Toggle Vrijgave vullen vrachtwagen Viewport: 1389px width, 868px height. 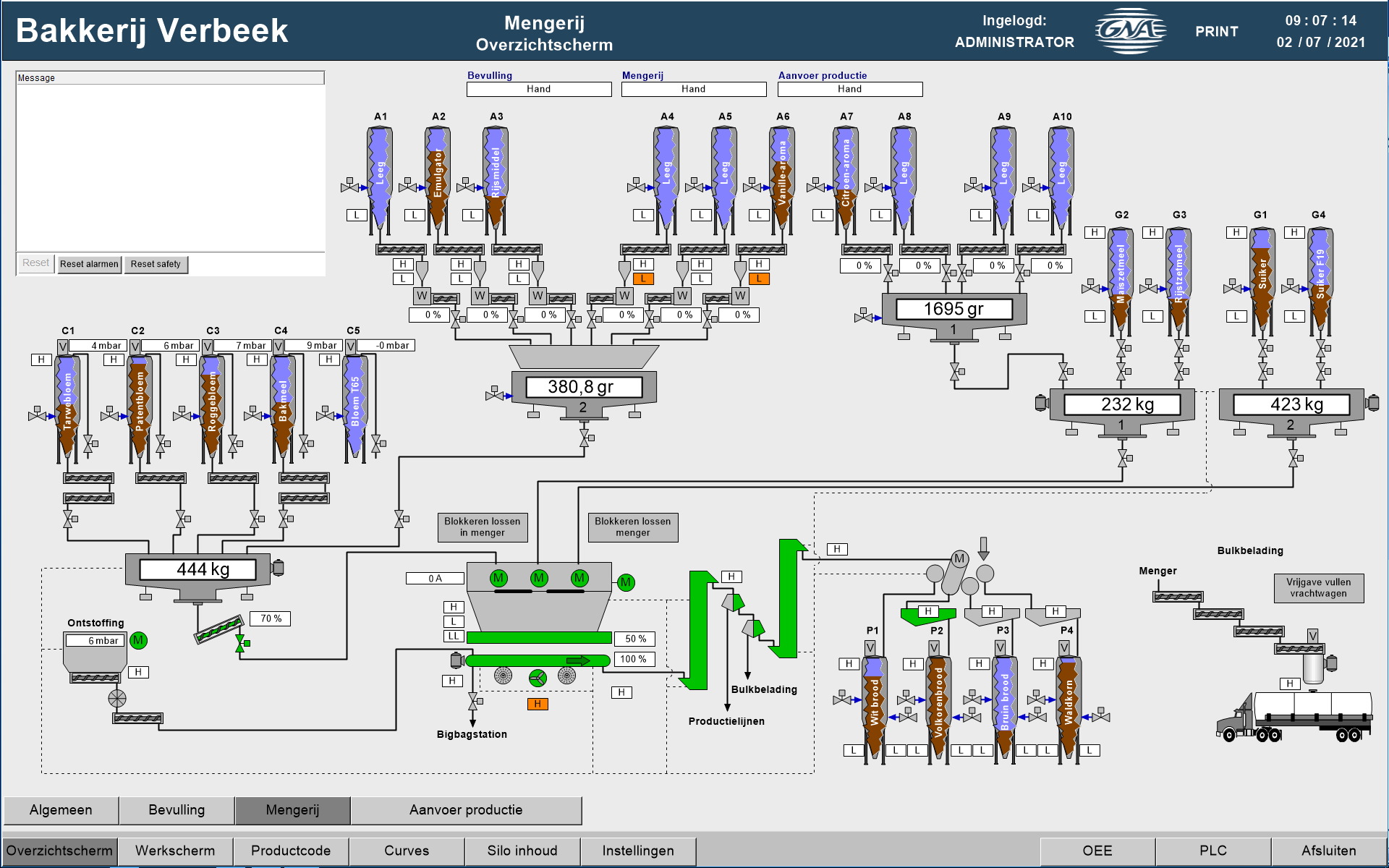[1319, 588]
